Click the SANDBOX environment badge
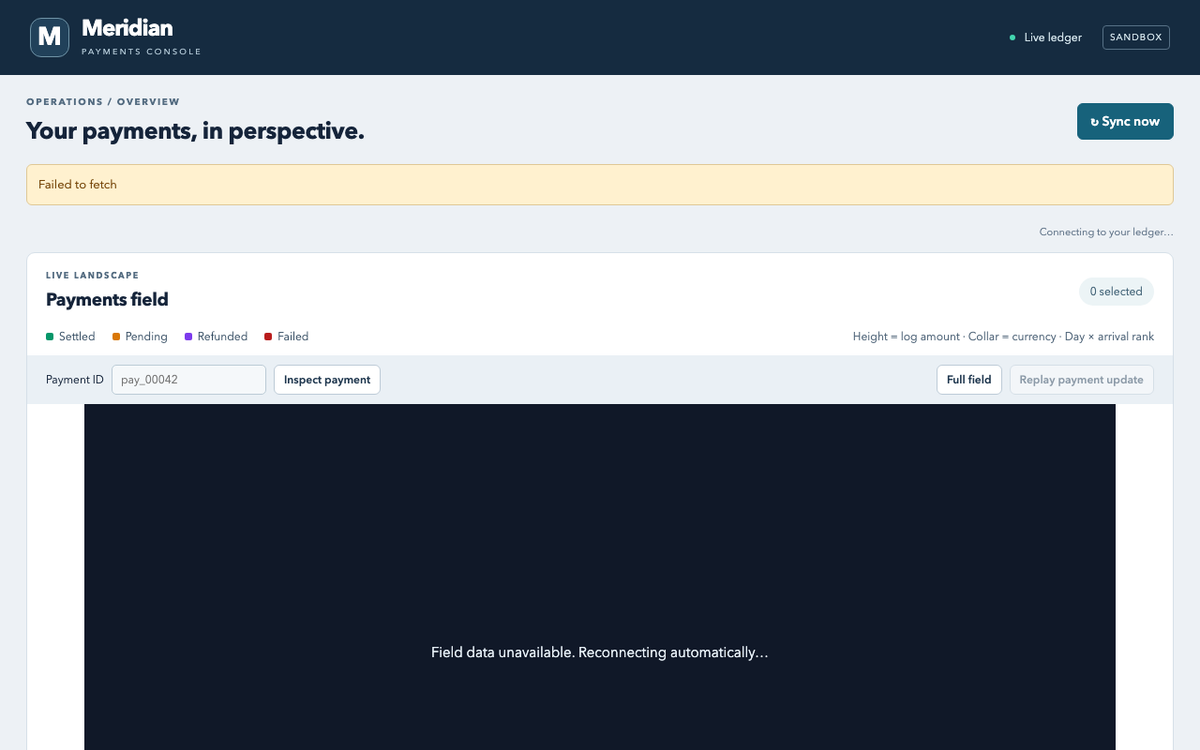This screenshot has height=750, width=1200. pyautogui.click(x=1136, y=37)
